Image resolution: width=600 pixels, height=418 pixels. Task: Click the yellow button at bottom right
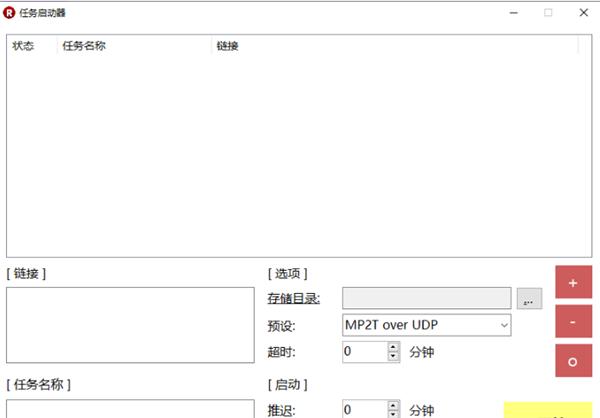point(548,410)
